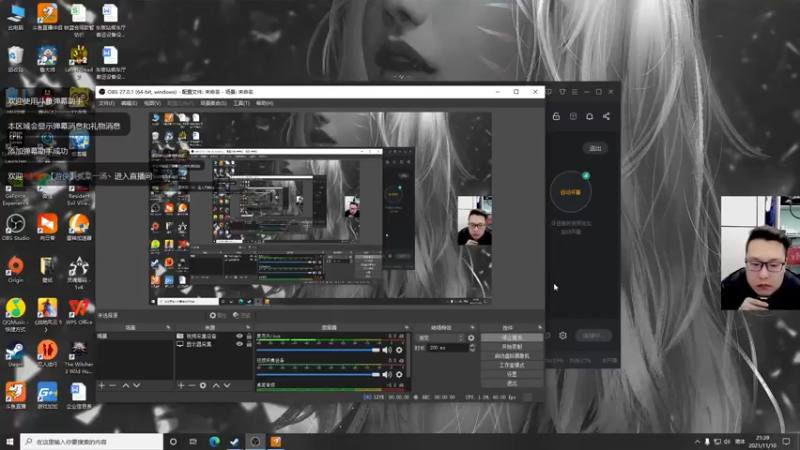Click the Studio Mode button
The image size is (800, 450).
tap(512, 365)
